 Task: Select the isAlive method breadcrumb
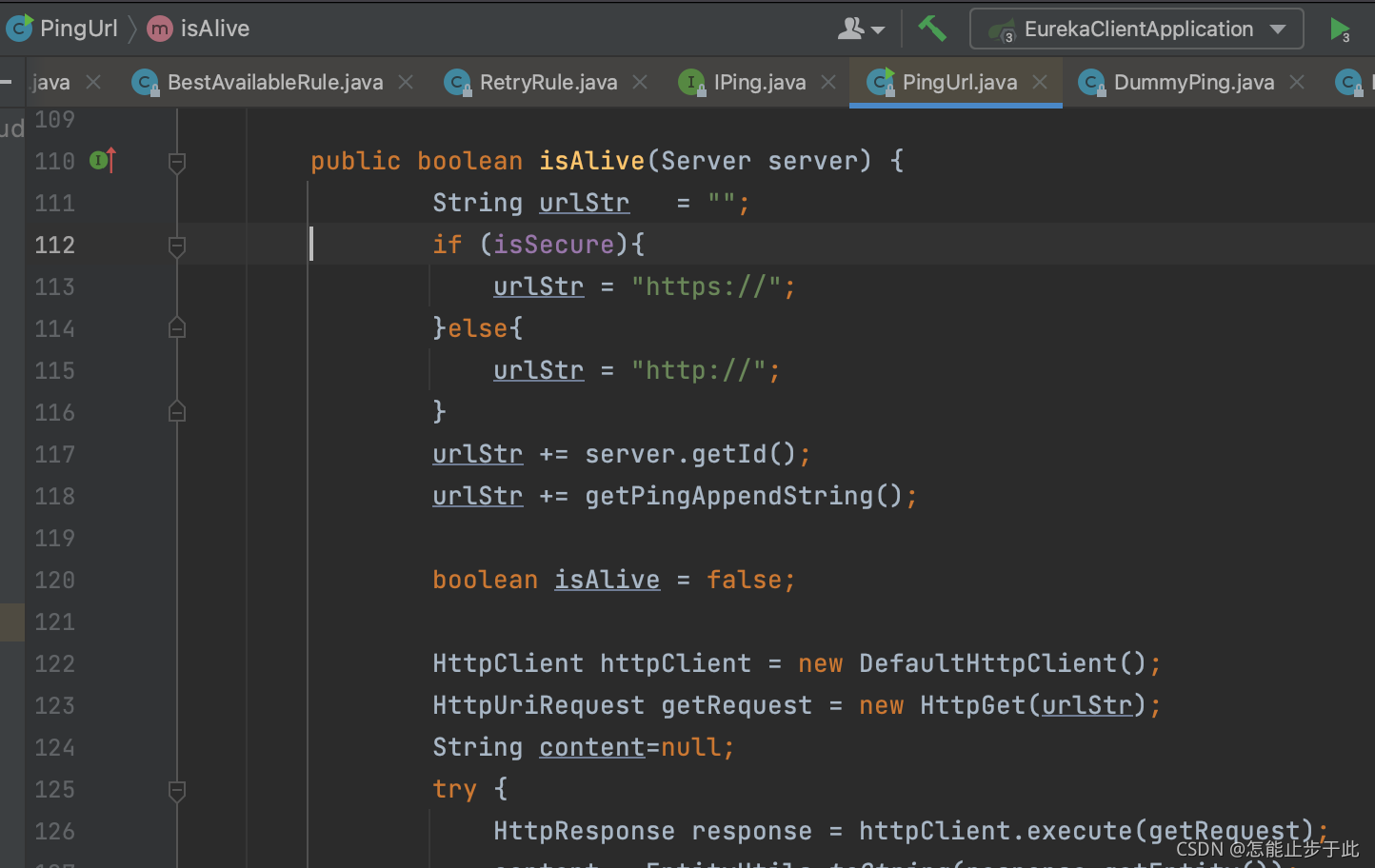tap(199, 29)
